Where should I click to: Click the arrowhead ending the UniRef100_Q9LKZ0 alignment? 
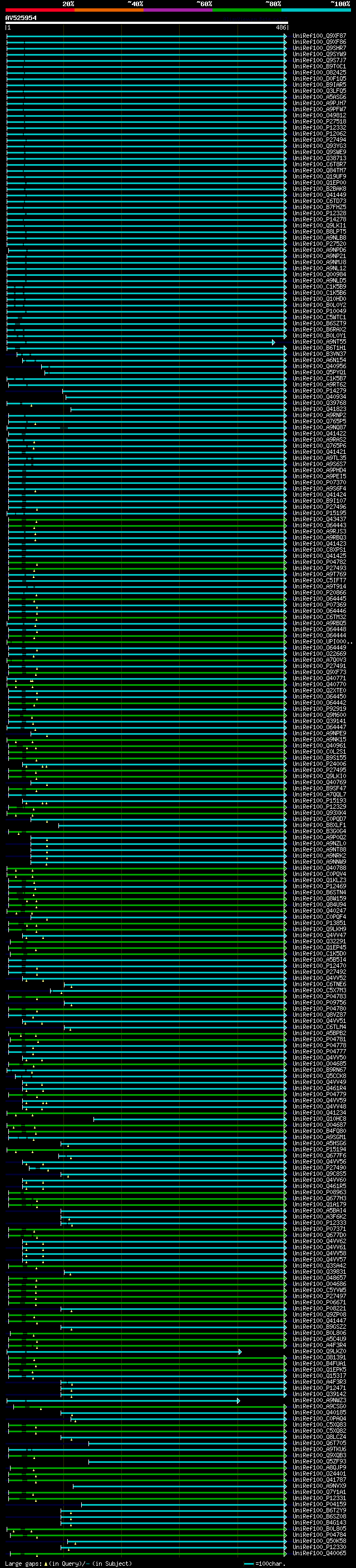tap(240, 1351)
